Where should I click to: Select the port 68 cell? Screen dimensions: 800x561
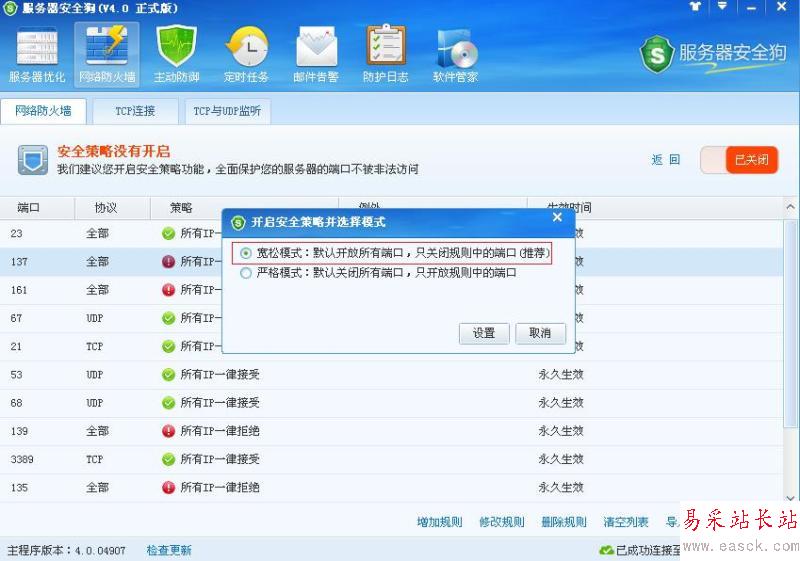click(x=16, y=403)
